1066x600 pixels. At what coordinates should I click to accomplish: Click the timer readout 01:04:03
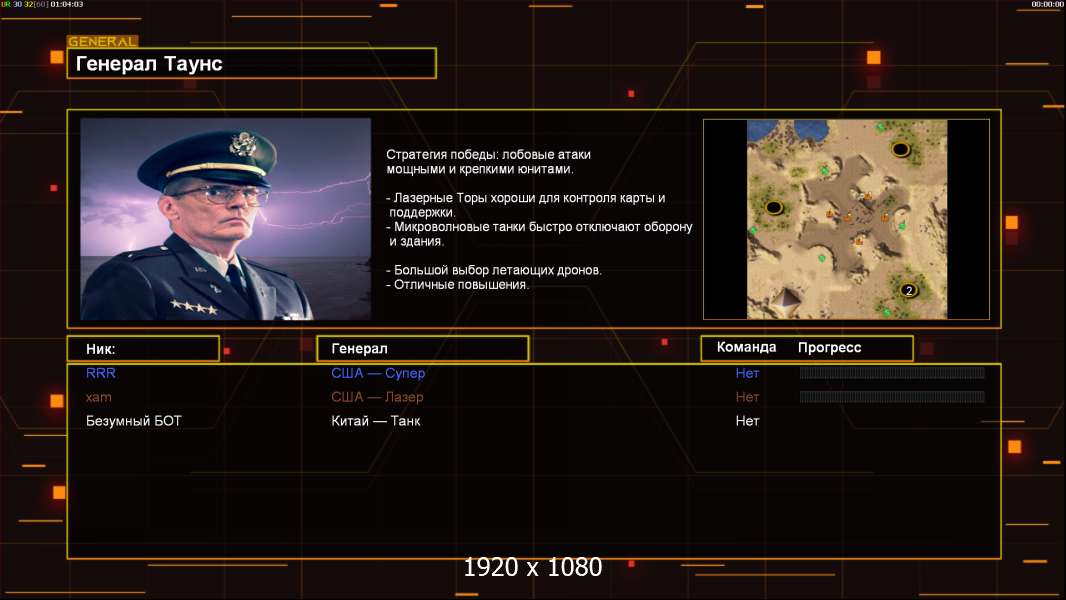[67, 4]
